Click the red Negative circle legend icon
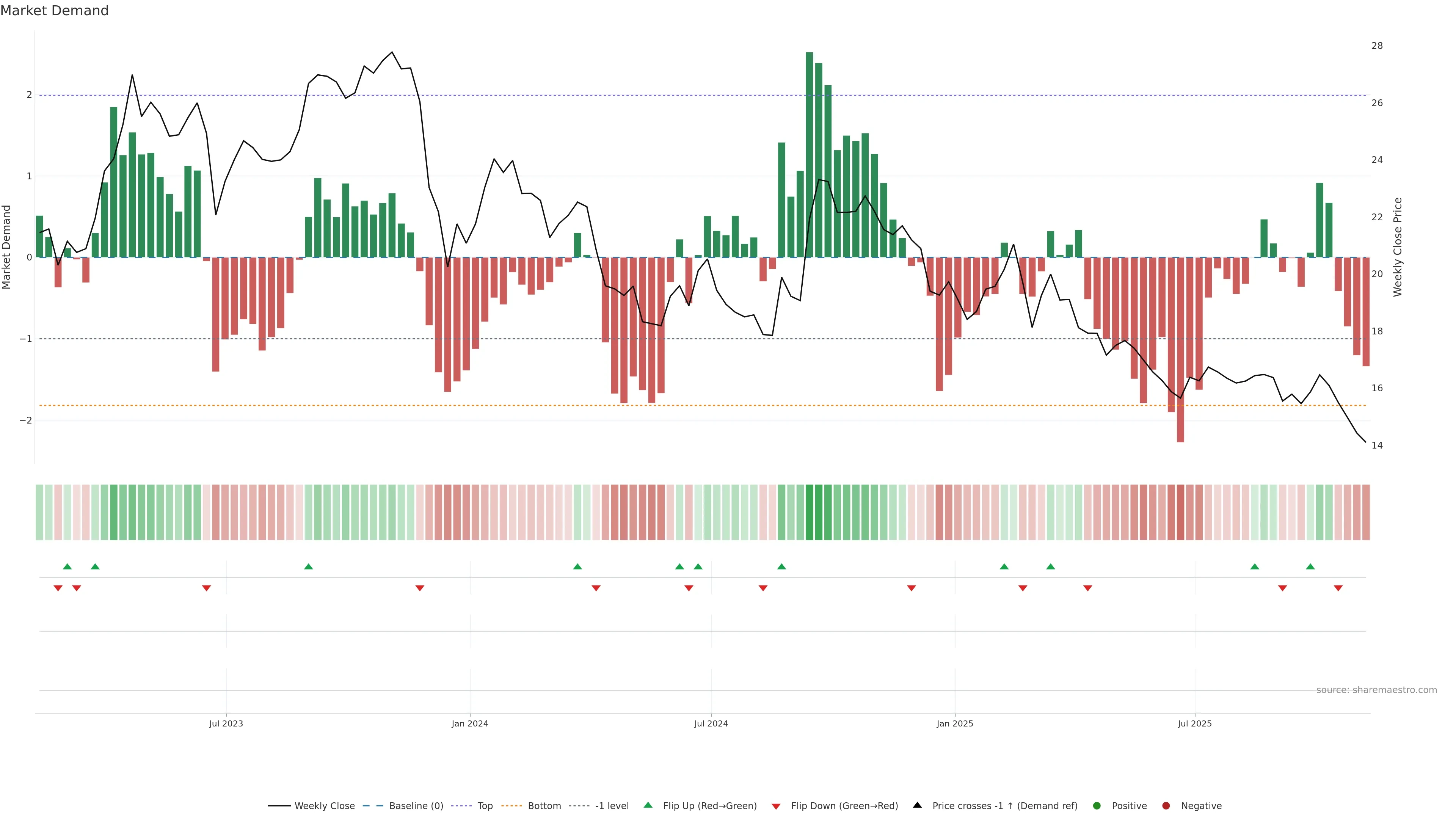 [x=1166, y=805]
